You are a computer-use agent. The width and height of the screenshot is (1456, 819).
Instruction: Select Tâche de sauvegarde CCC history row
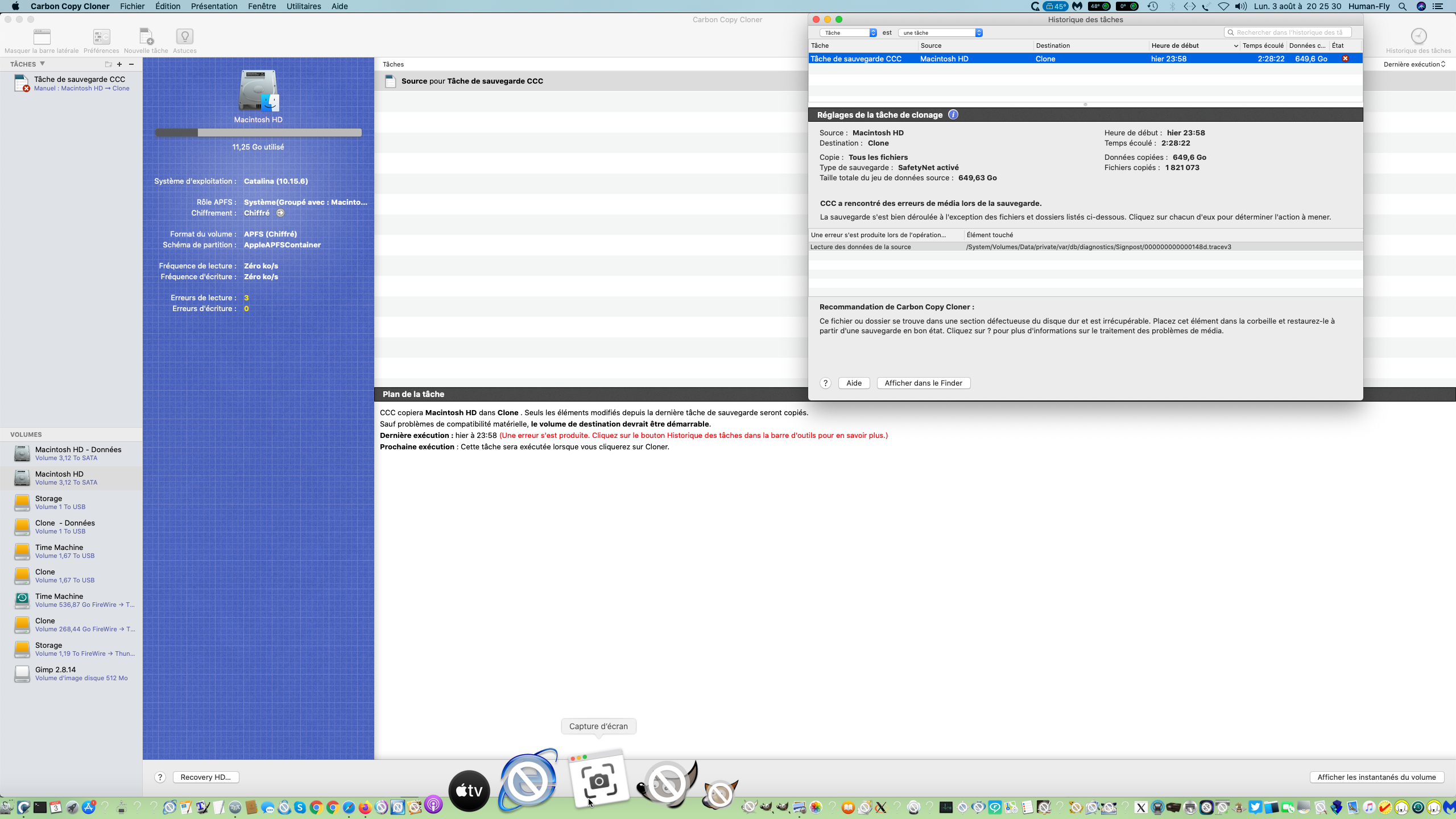pos(1085,59)
